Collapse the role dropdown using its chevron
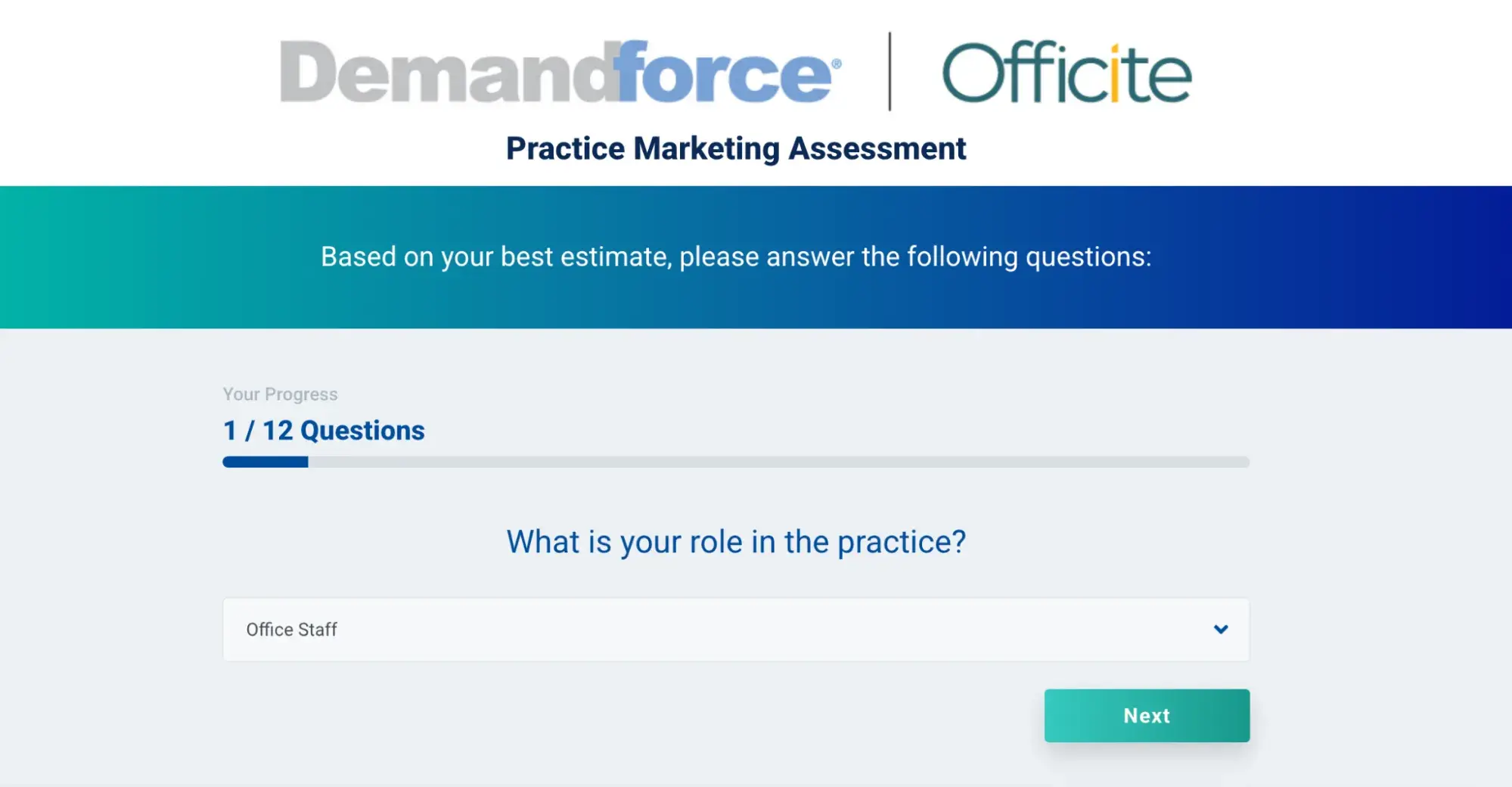The height and width of the screenshot is (787, 1512). tap(1220, 629)
